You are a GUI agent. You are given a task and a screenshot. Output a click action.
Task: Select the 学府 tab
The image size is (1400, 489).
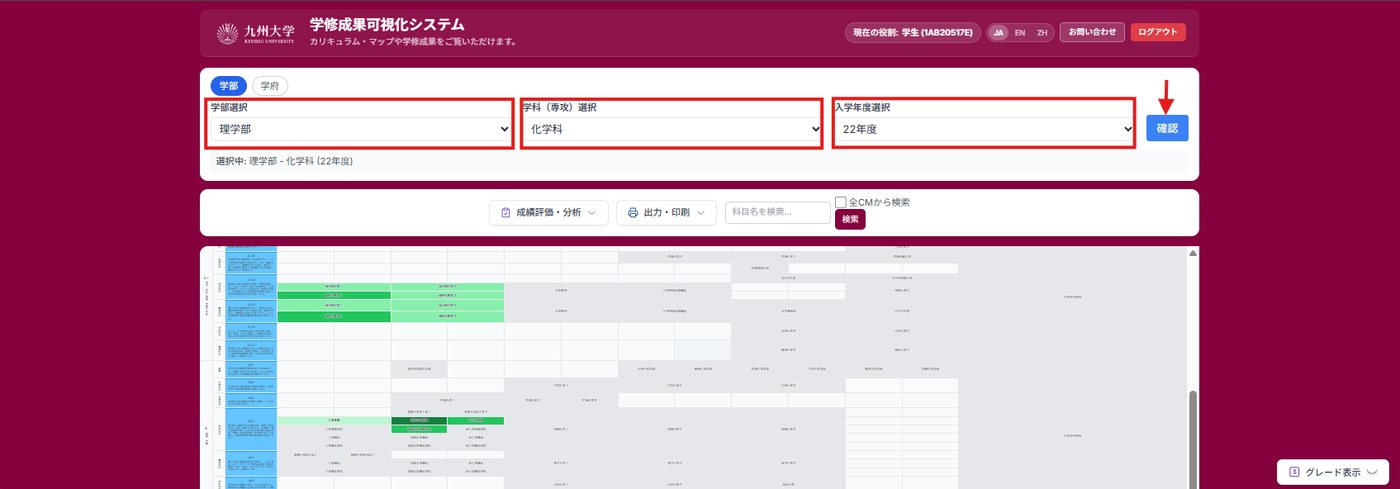pyautogui.click(x=270, y=86)
